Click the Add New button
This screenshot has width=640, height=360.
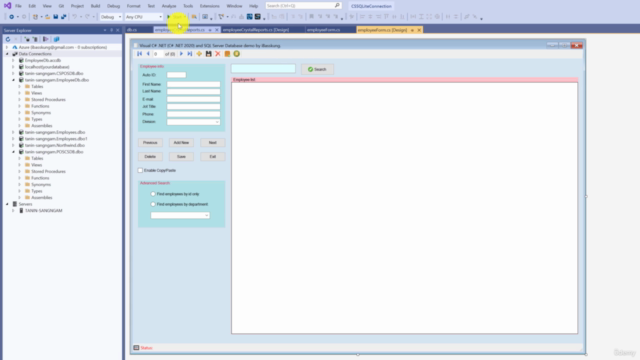(x=181, y=142)
